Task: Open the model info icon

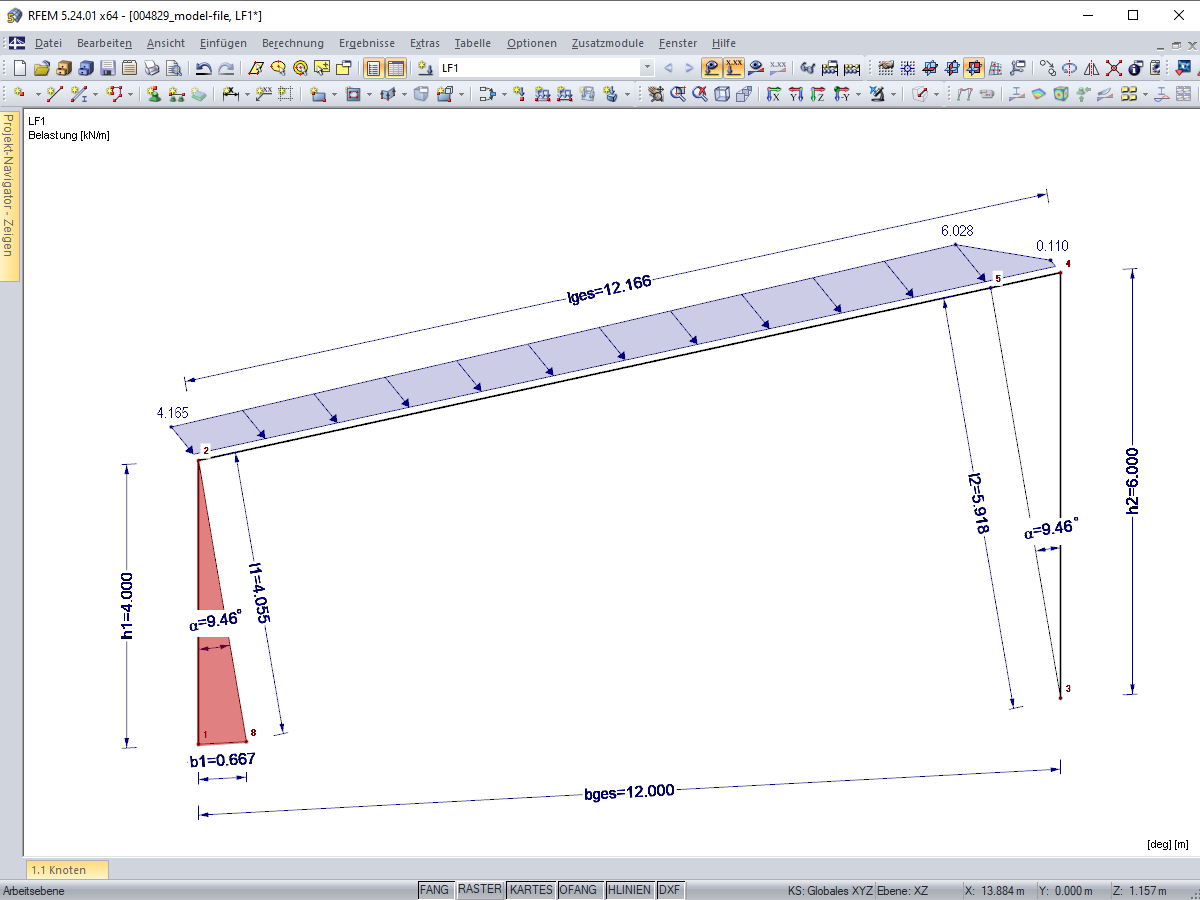Action: pyautogui.click(x=1135, y=68)
